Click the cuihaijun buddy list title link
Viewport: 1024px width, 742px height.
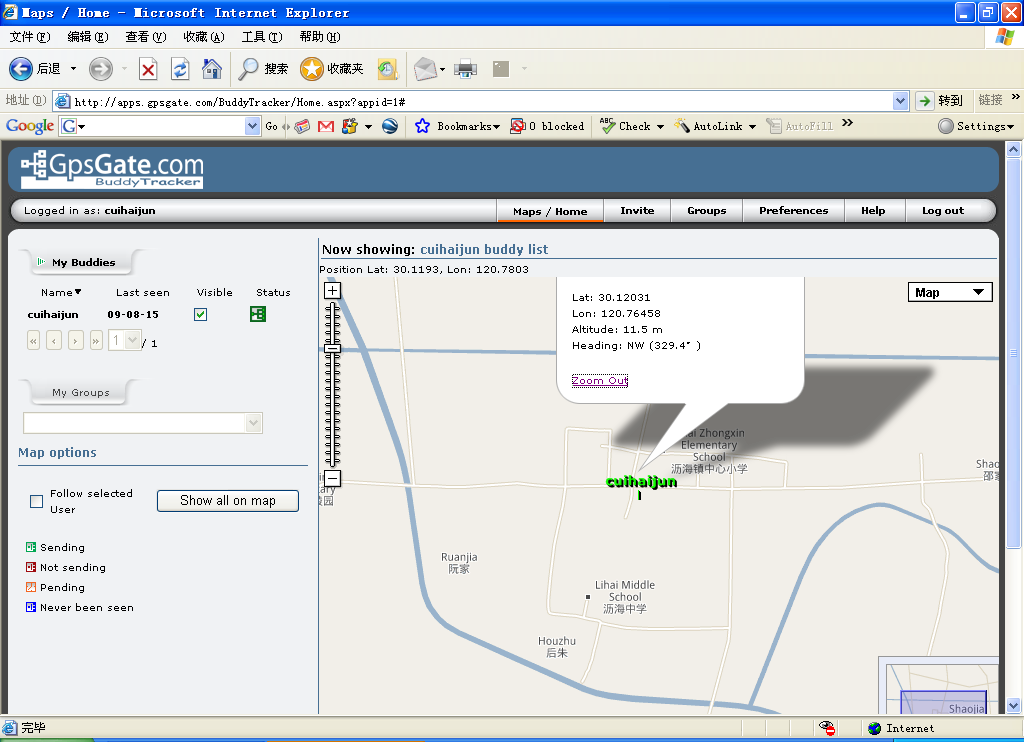point(484,249)
